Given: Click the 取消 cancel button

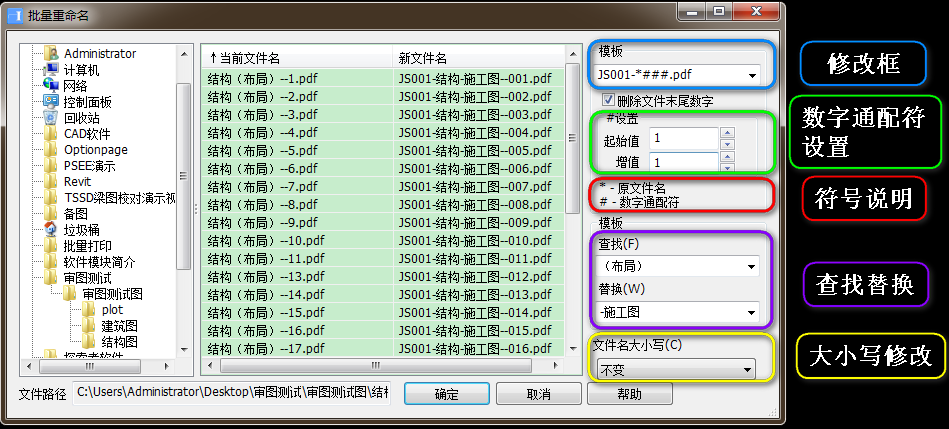Looking at the screenshot, I should click(x=538, y=395).
